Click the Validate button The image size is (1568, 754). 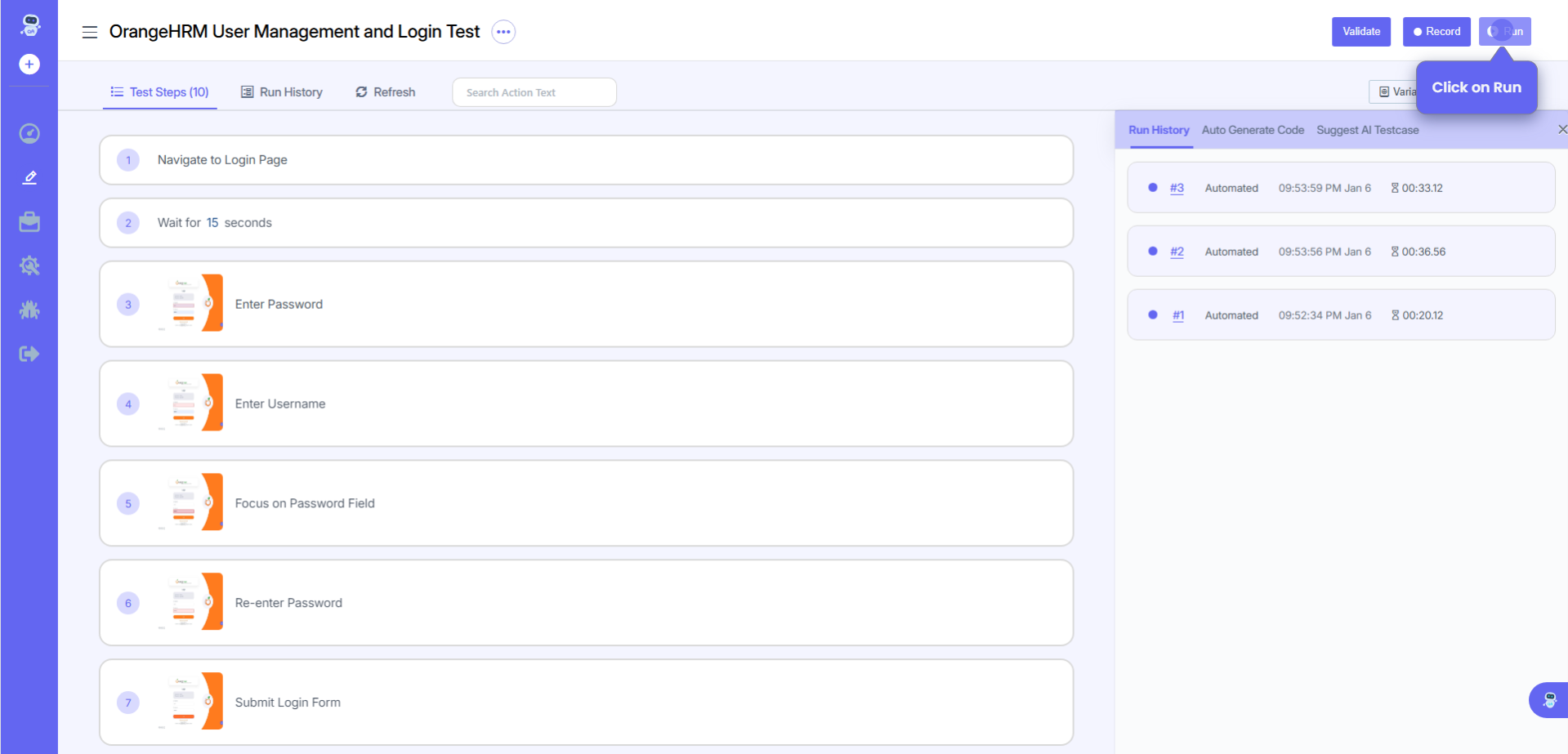pos(1360,32)
